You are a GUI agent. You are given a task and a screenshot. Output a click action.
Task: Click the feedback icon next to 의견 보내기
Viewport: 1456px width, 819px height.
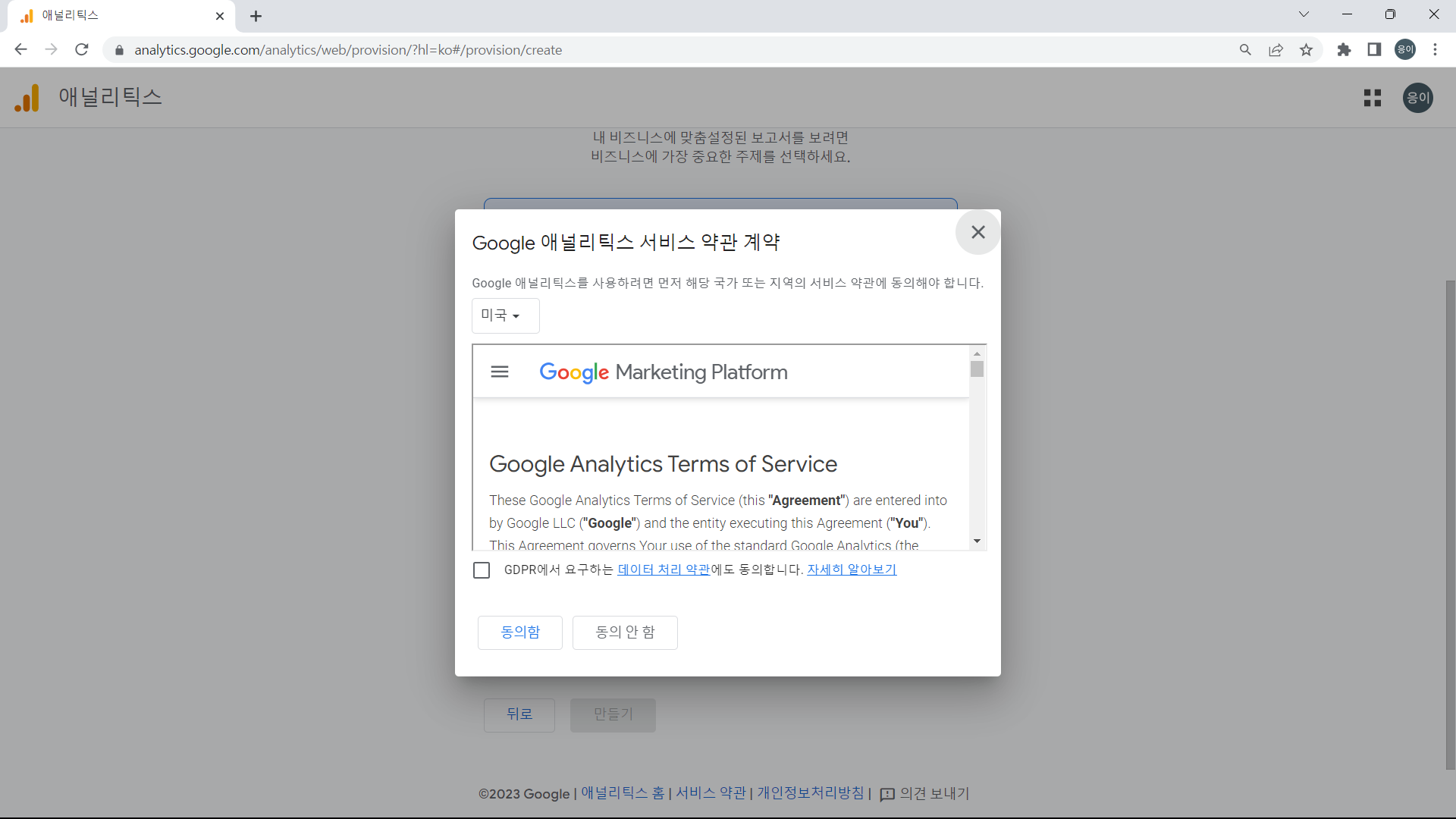coord(887,794)
